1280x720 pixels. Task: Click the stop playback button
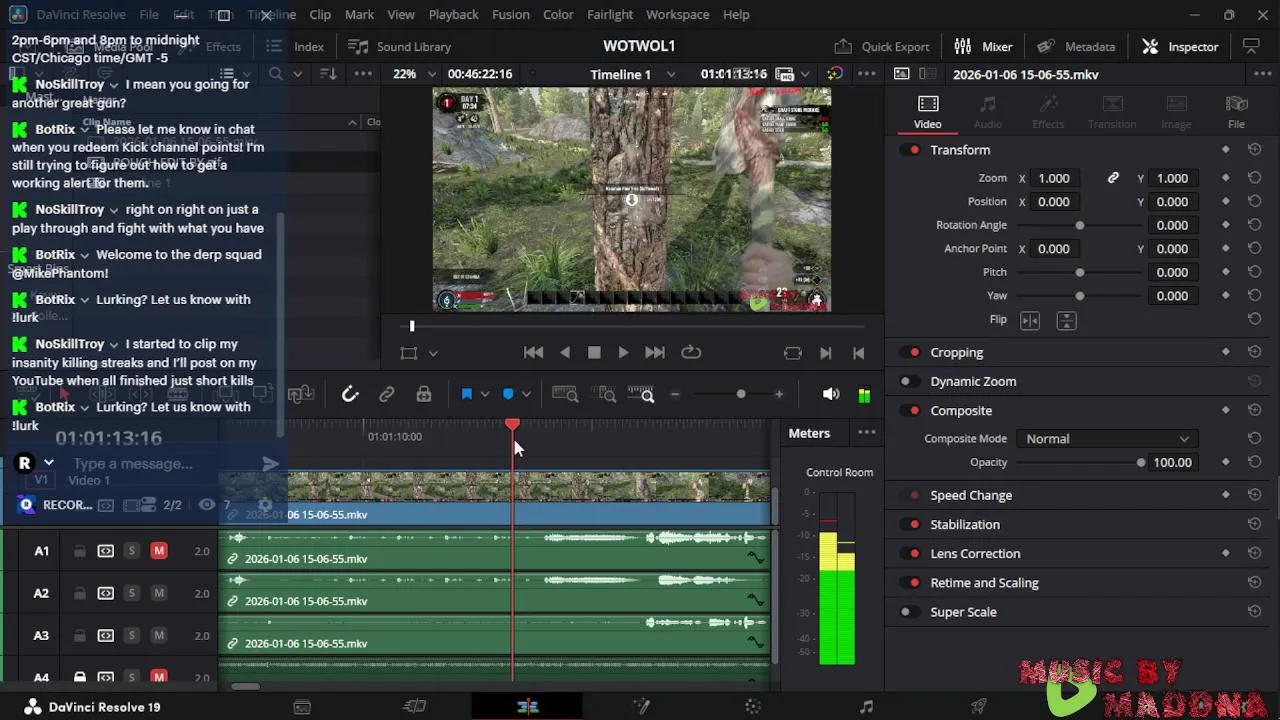[594, 353]
